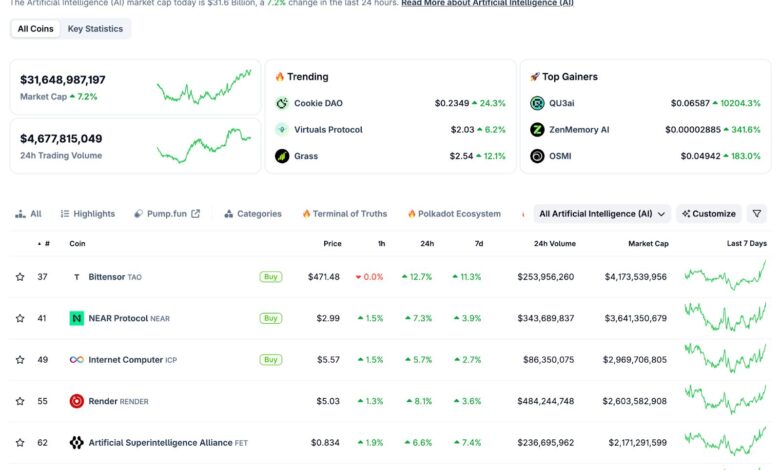Click the Bittensor coin logo
Image resolution: width=780 pixels, height=470 pixels.
click(77, 277)
